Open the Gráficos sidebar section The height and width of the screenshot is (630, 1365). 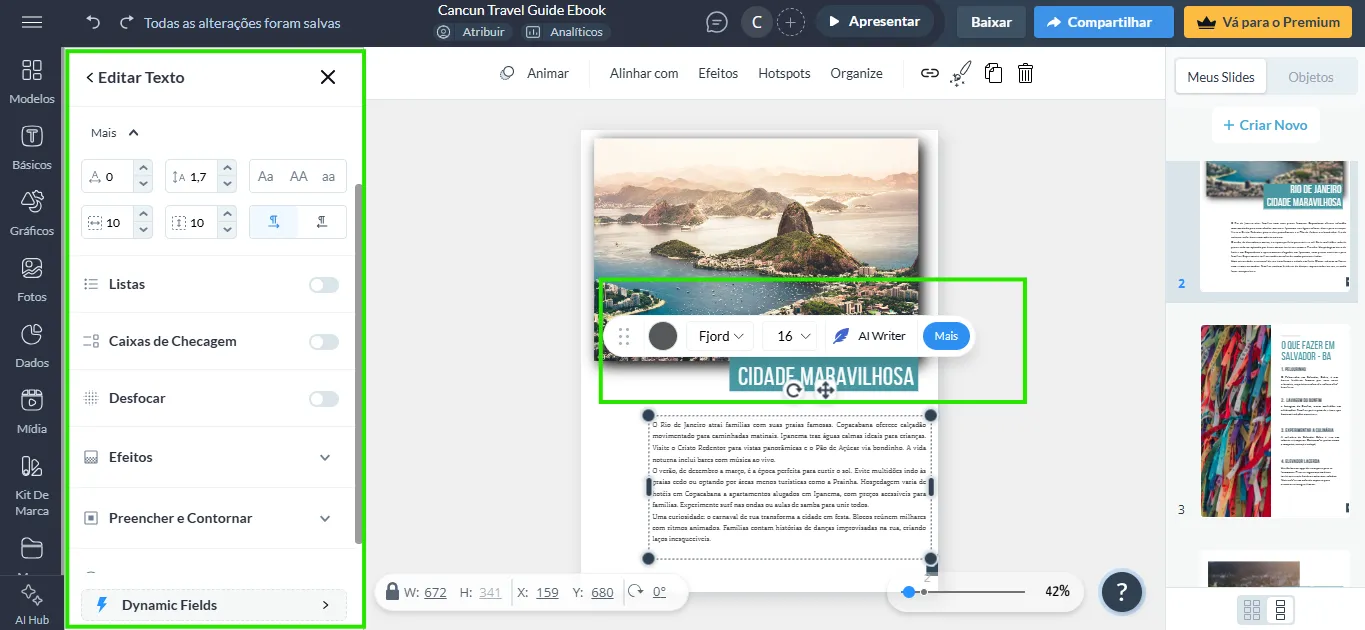coord(32,213)
